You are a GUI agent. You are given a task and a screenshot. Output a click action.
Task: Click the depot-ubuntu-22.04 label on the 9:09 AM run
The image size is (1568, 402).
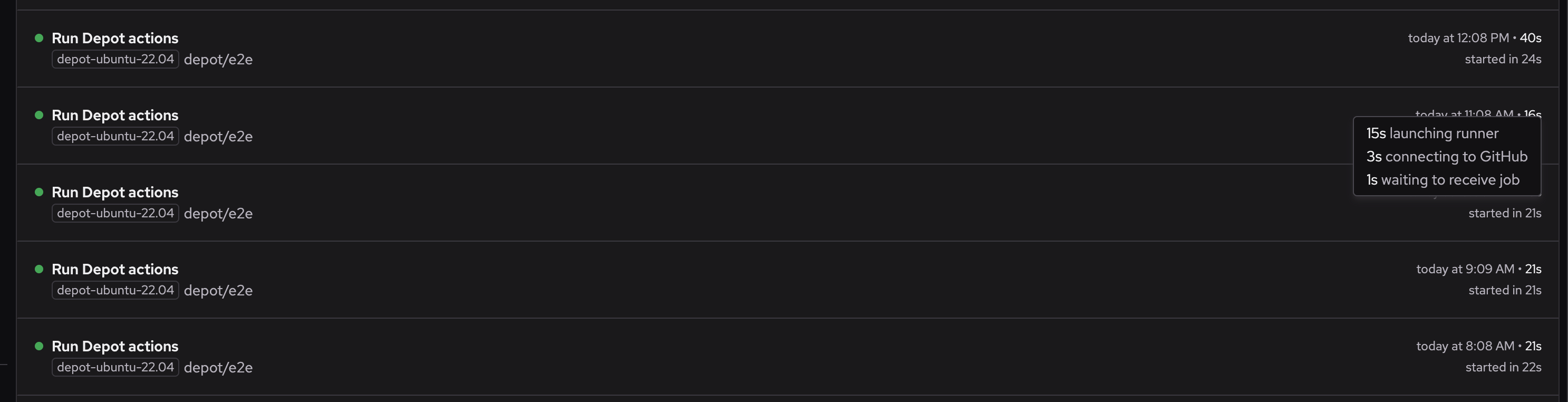click(115, 290)
